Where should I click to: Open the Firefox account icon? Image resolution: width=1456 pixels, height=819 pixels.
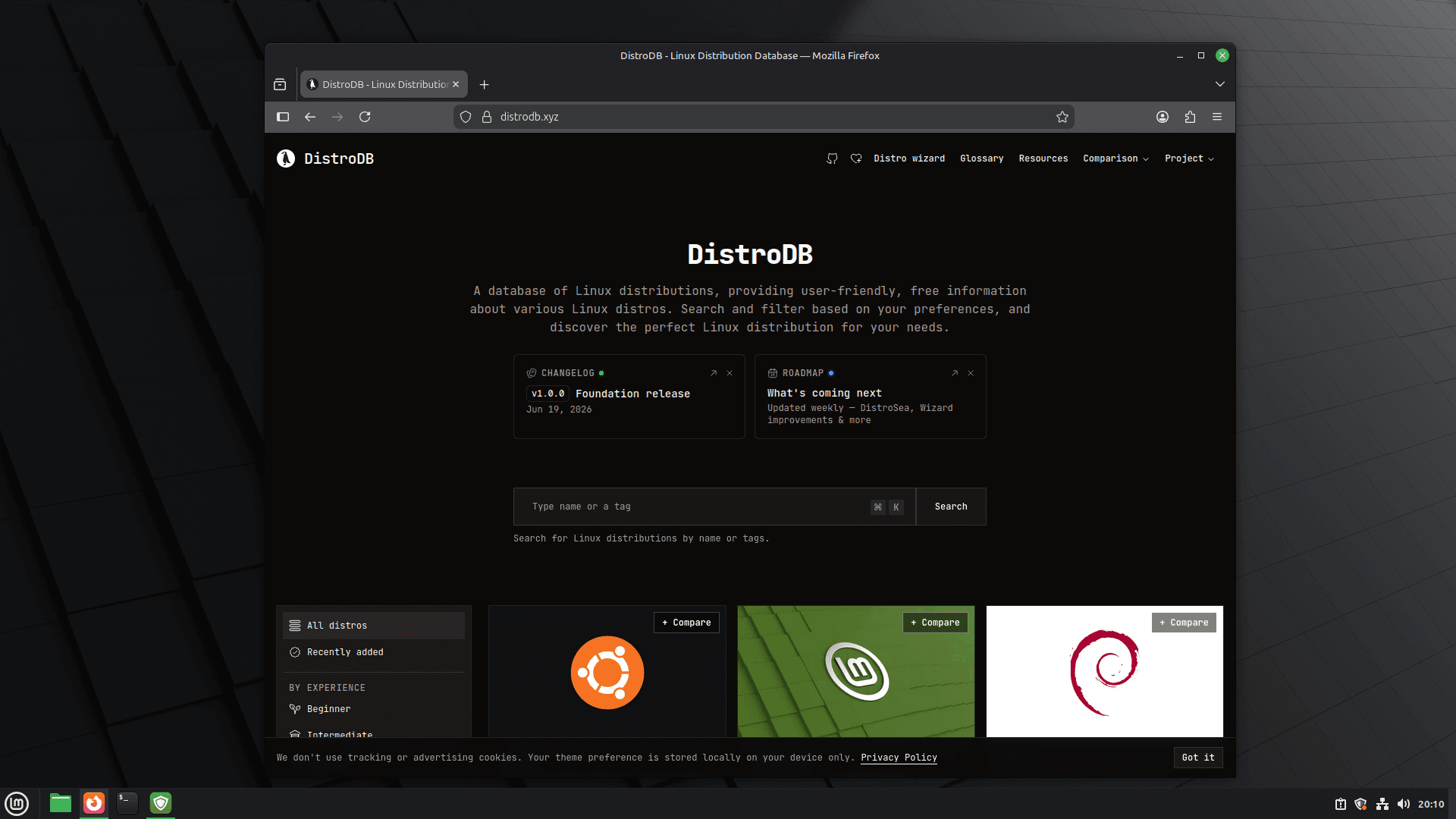(x=1163, y=117)
